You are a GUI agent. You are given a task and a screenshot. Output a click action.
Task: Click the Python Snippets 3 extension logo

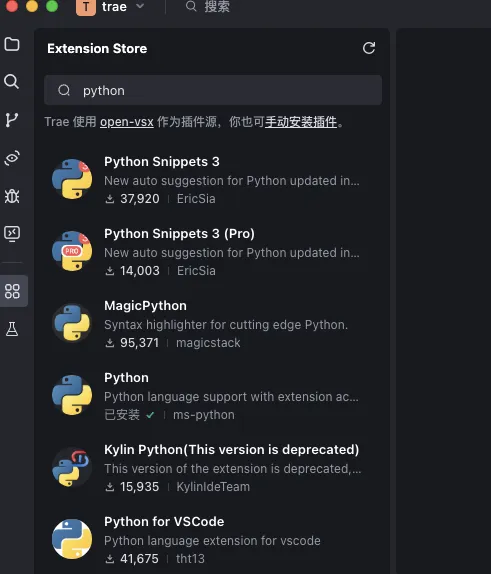pos(72,179)
